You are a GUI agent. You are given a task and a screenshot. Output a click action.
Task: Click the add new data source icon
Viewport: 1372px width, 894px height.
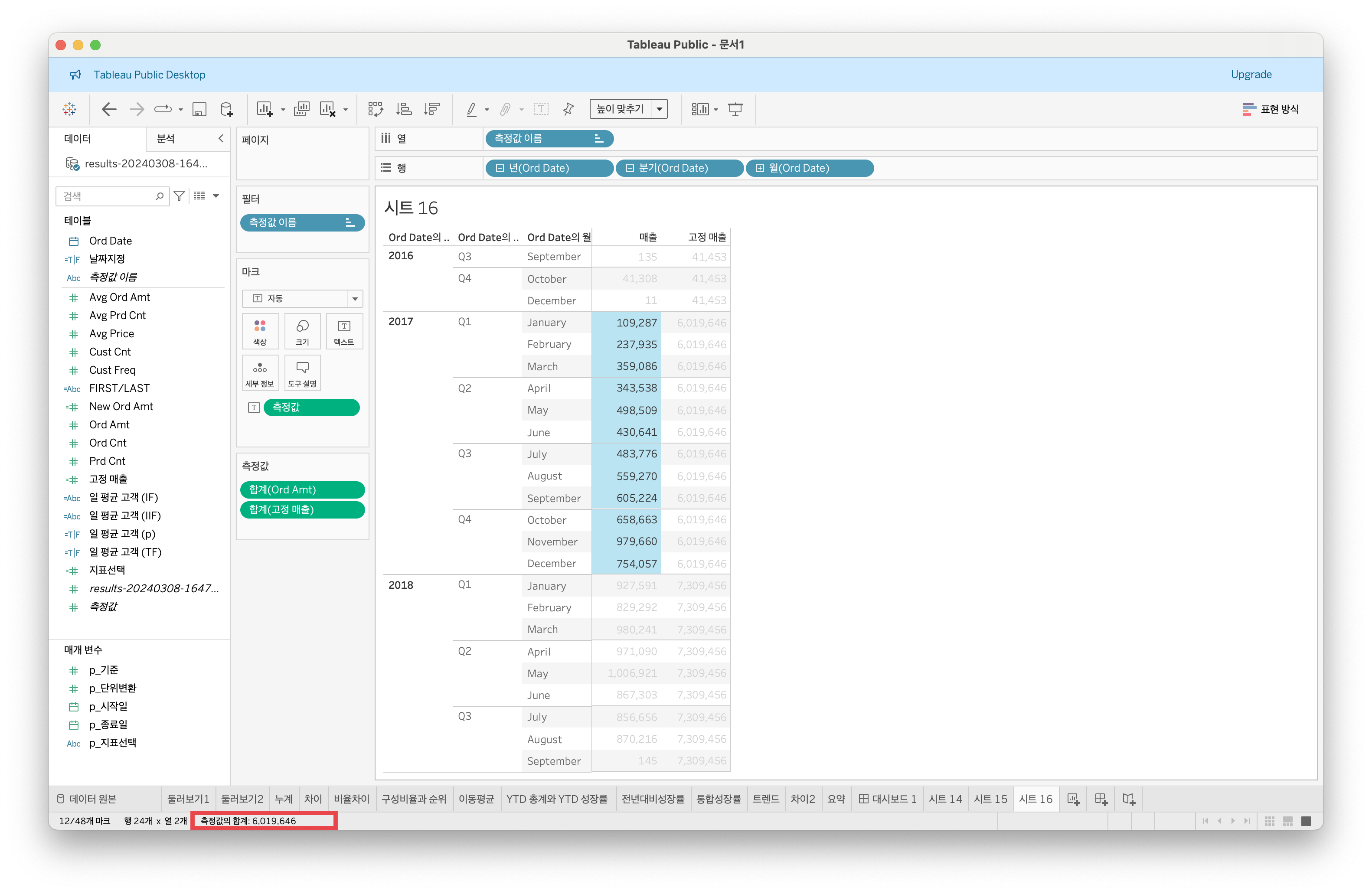[x=227, y=109]
